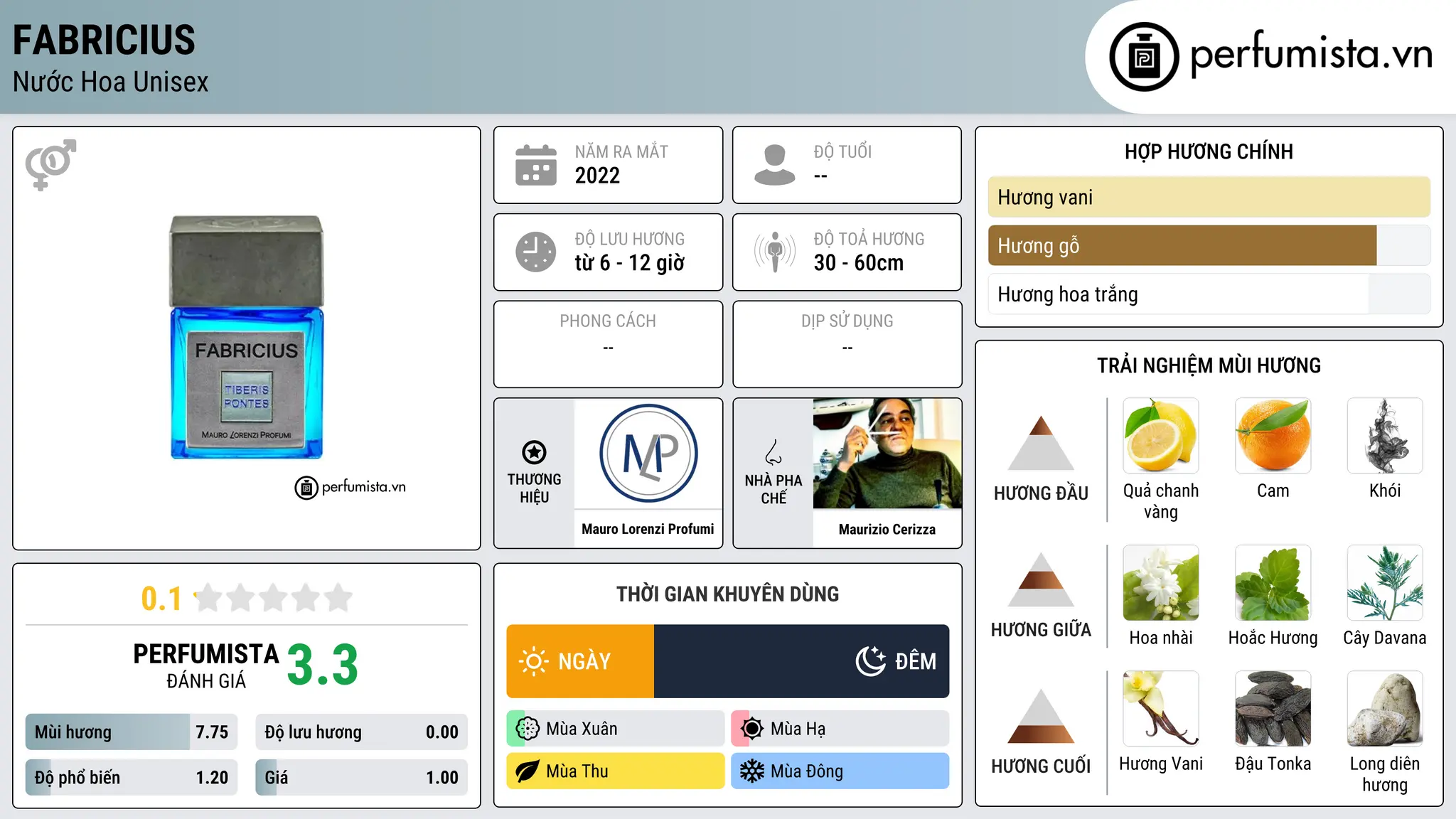Click the unisex gender symbol icon

[50, 165]
